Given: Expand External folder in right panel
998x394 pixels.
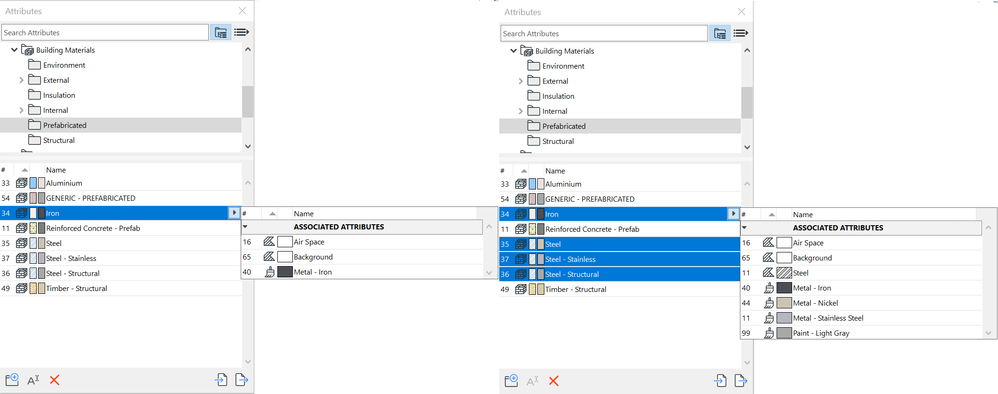Looking at the screenshot, I should coord(520,81).
